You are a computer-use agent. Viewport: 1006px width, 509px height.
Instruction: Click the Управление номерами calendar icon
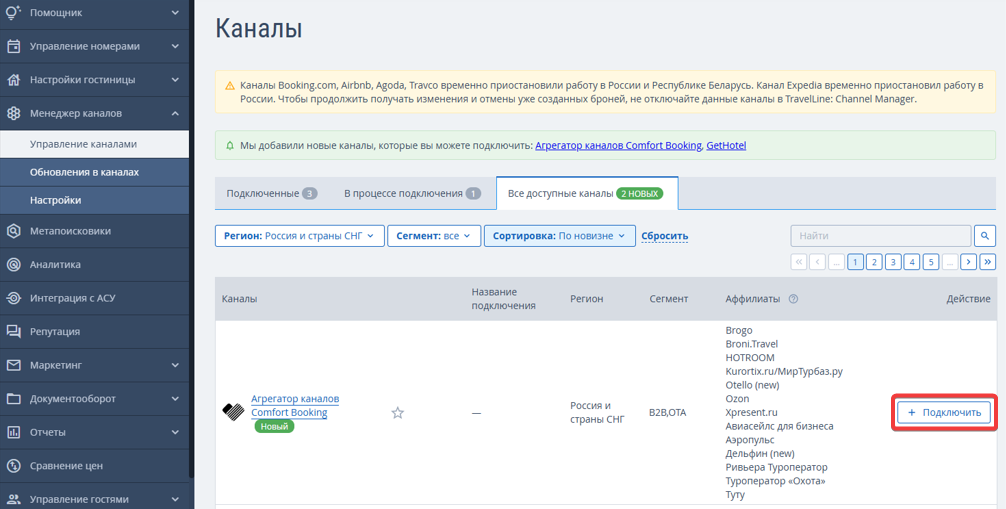pos(13,46)
